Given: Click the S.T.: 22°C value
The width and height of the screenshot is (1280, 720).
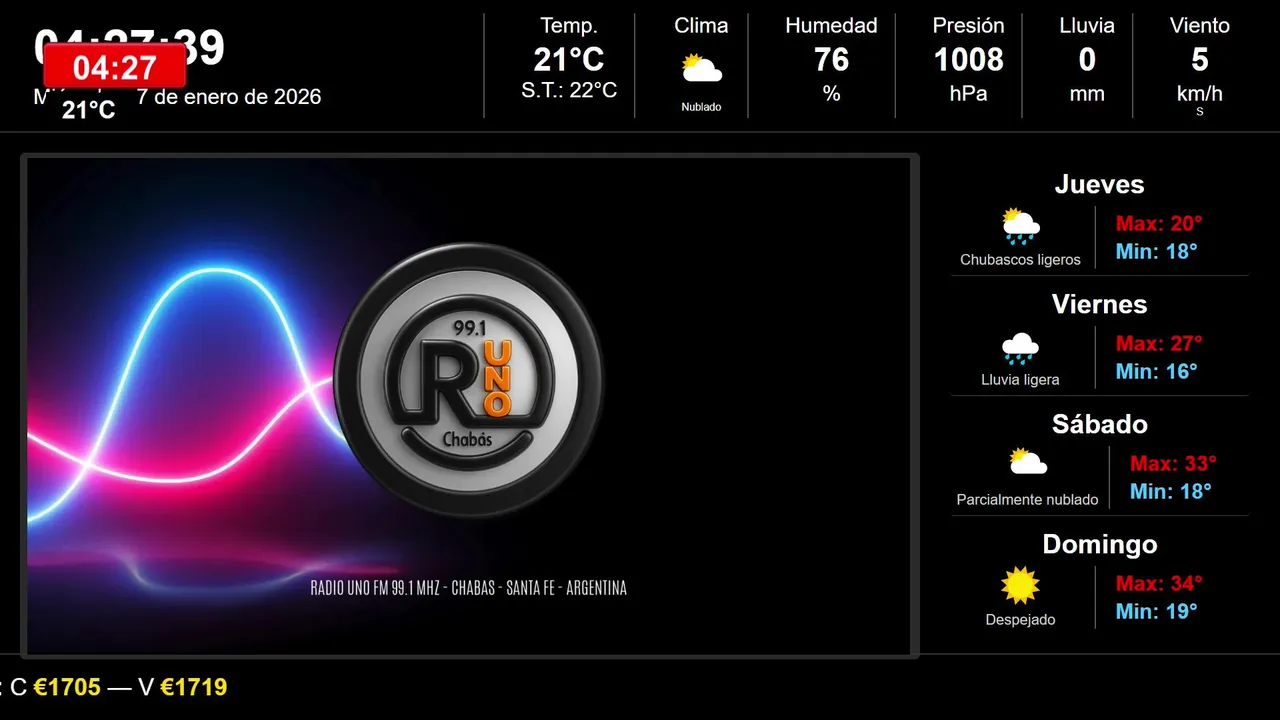Looking at the screenshot, I should click(x=569, y=90).
